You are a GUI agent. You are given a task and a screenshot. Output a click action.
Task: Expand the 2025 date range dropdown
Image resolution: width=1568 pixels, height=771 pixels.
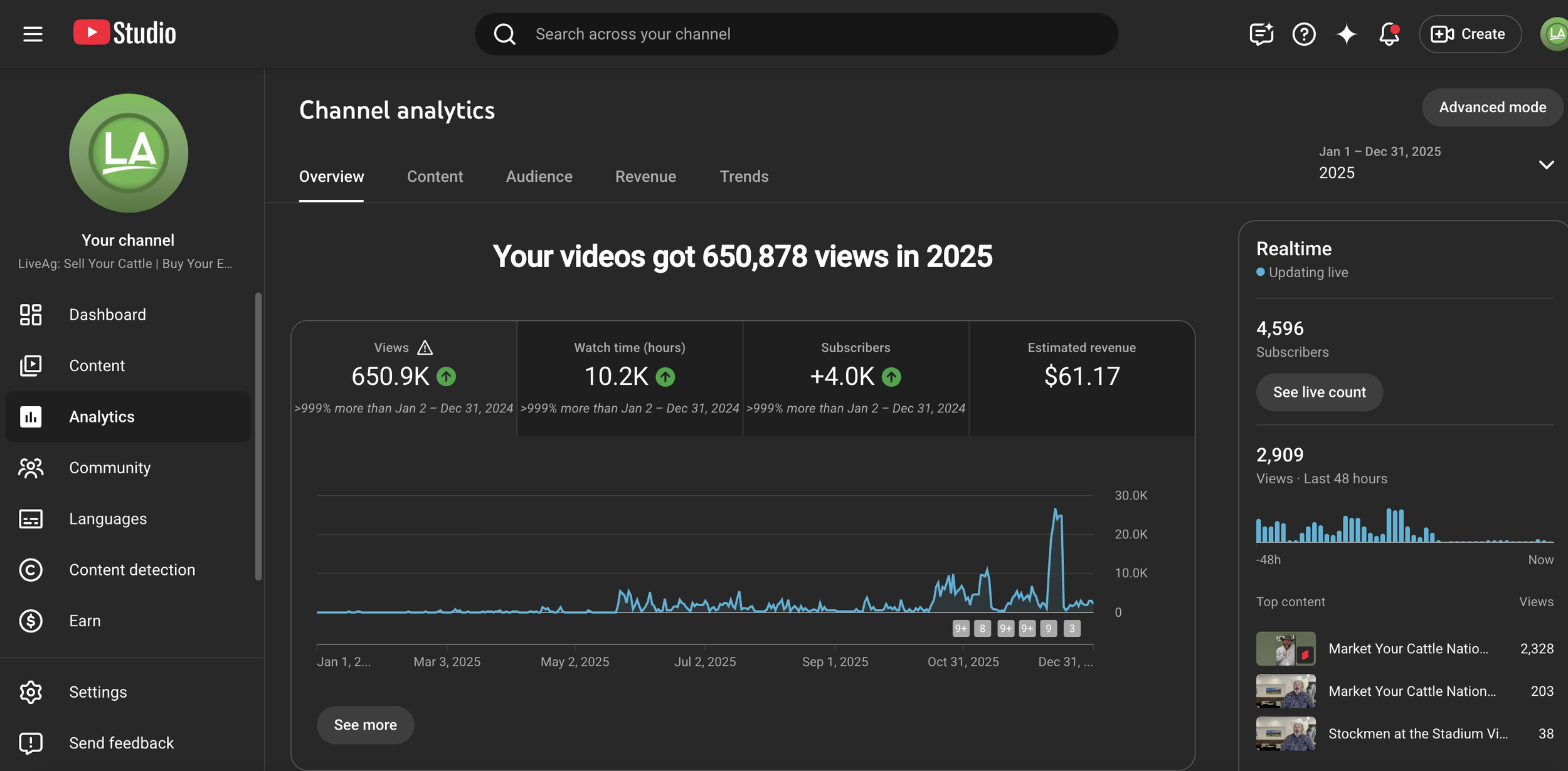pos(1546,164)
